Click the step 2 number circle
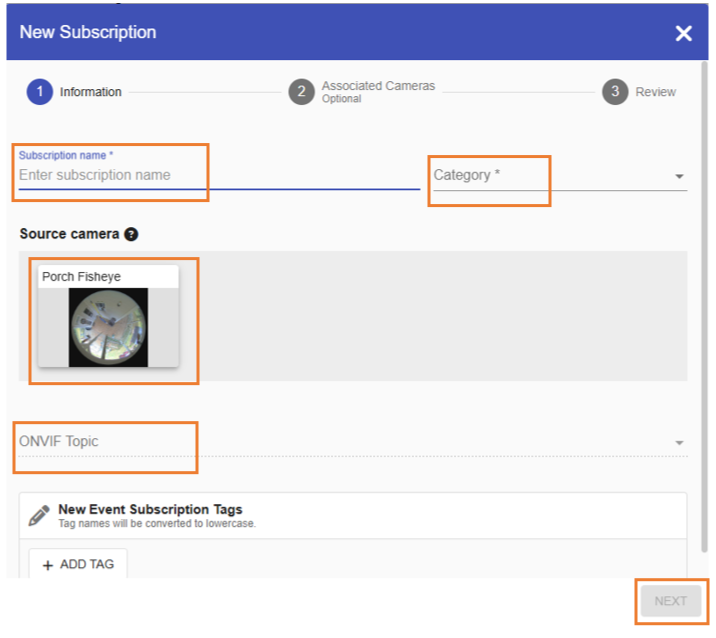The width and height of the screenshot is (716, 638). tap(301, 92)
